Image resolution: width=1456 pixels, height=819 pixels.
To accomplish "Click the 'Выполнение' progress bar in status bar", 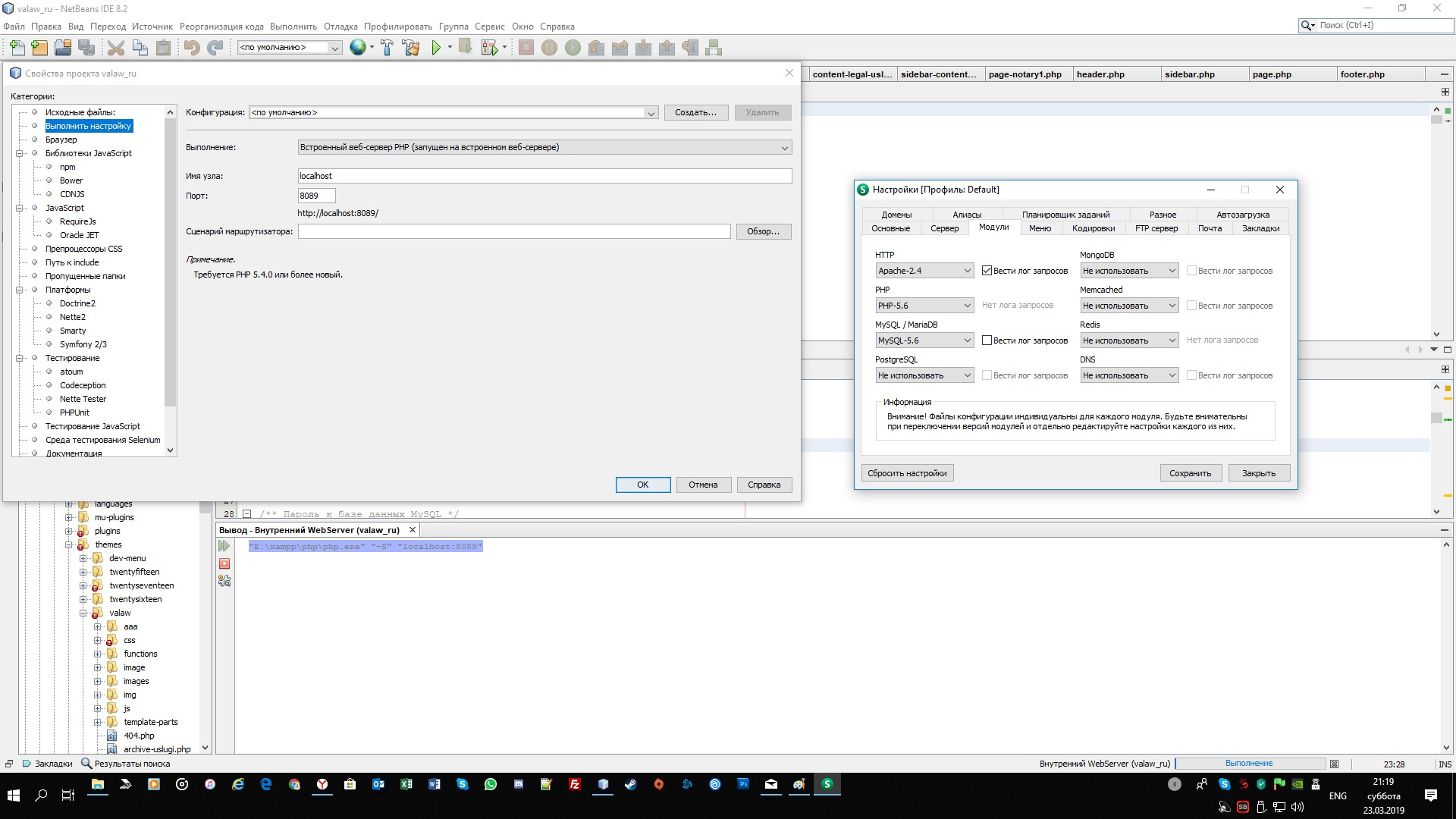I will click(1250, 764).
